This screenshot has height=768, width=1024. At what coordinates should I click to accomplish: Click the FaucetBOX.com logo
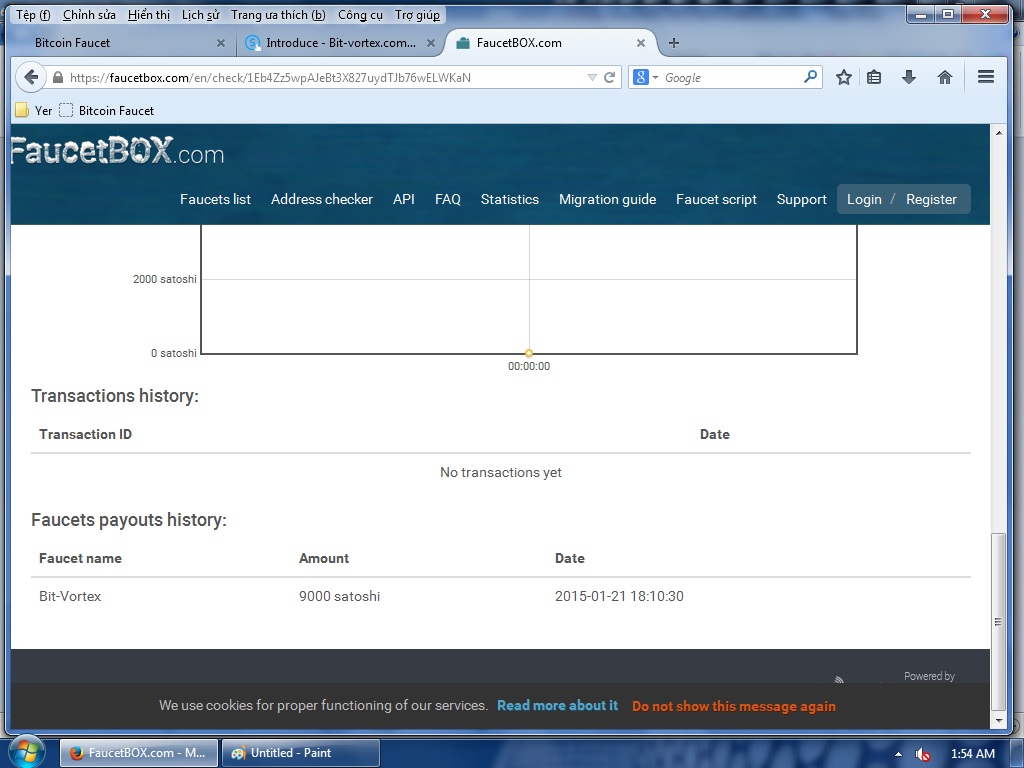pos(118,152)
